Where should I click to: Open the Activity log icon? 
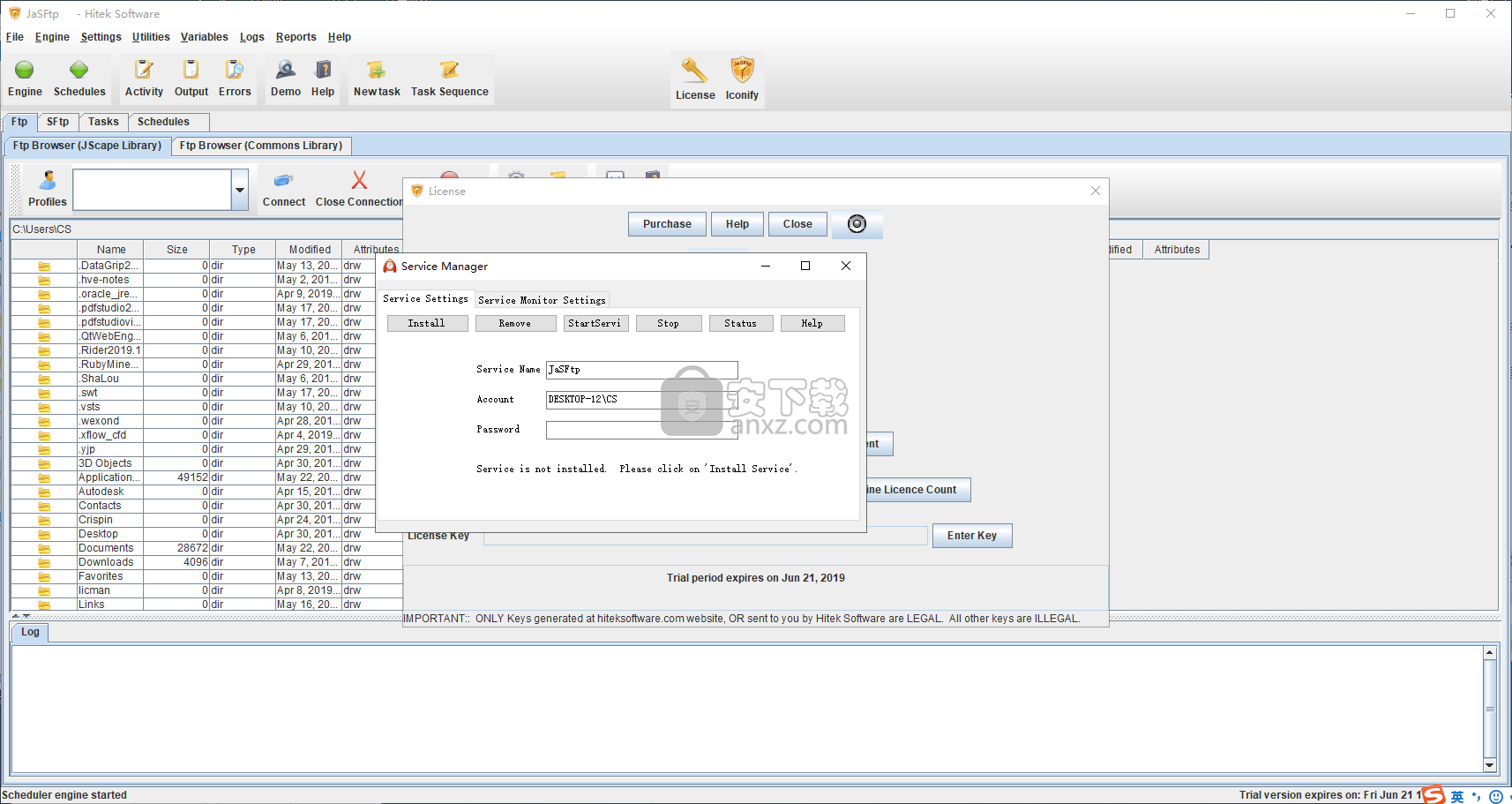pos(144,79)
